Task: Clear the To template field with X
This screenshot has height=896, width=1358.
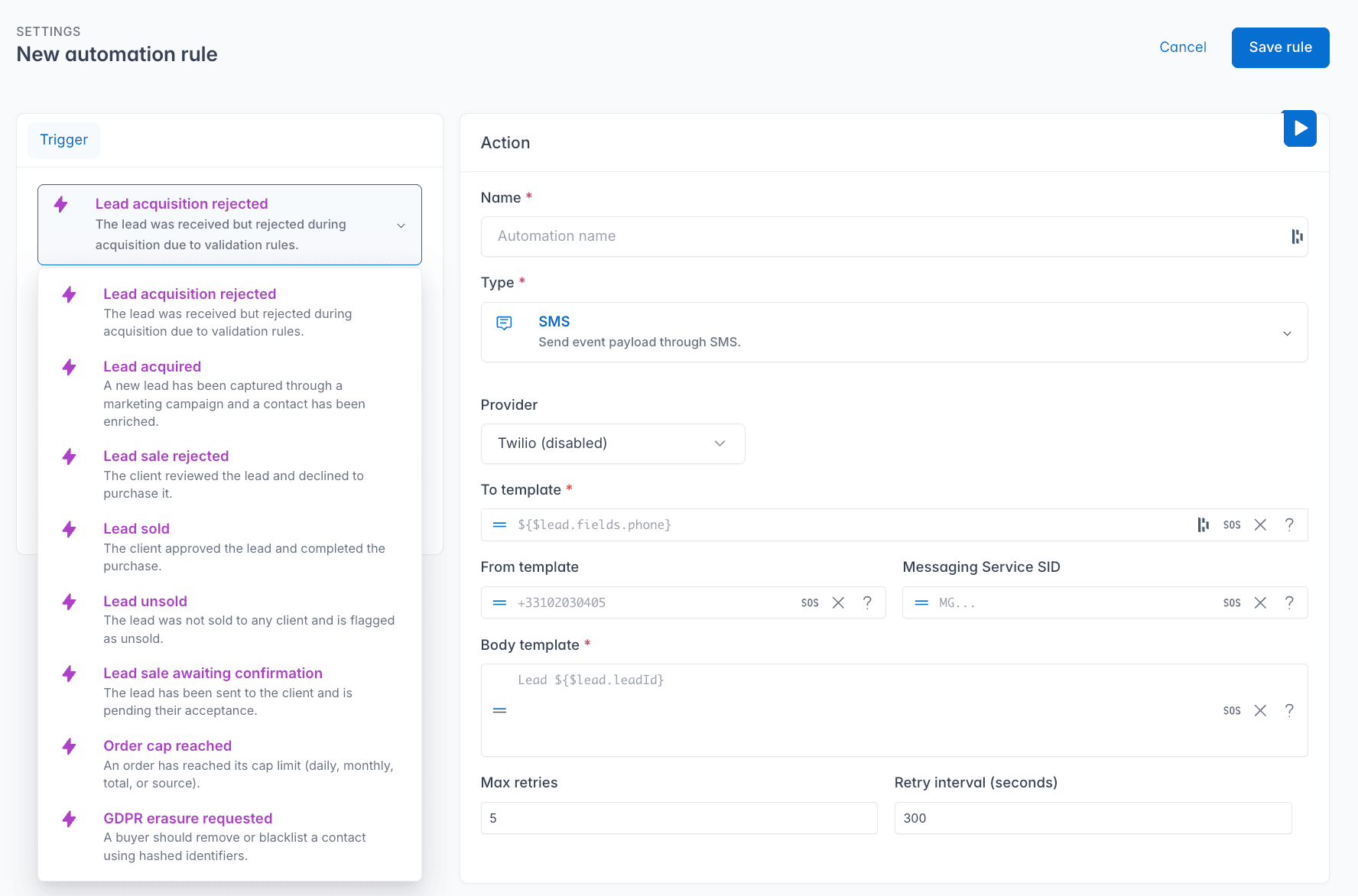Action: (1260, 524)
